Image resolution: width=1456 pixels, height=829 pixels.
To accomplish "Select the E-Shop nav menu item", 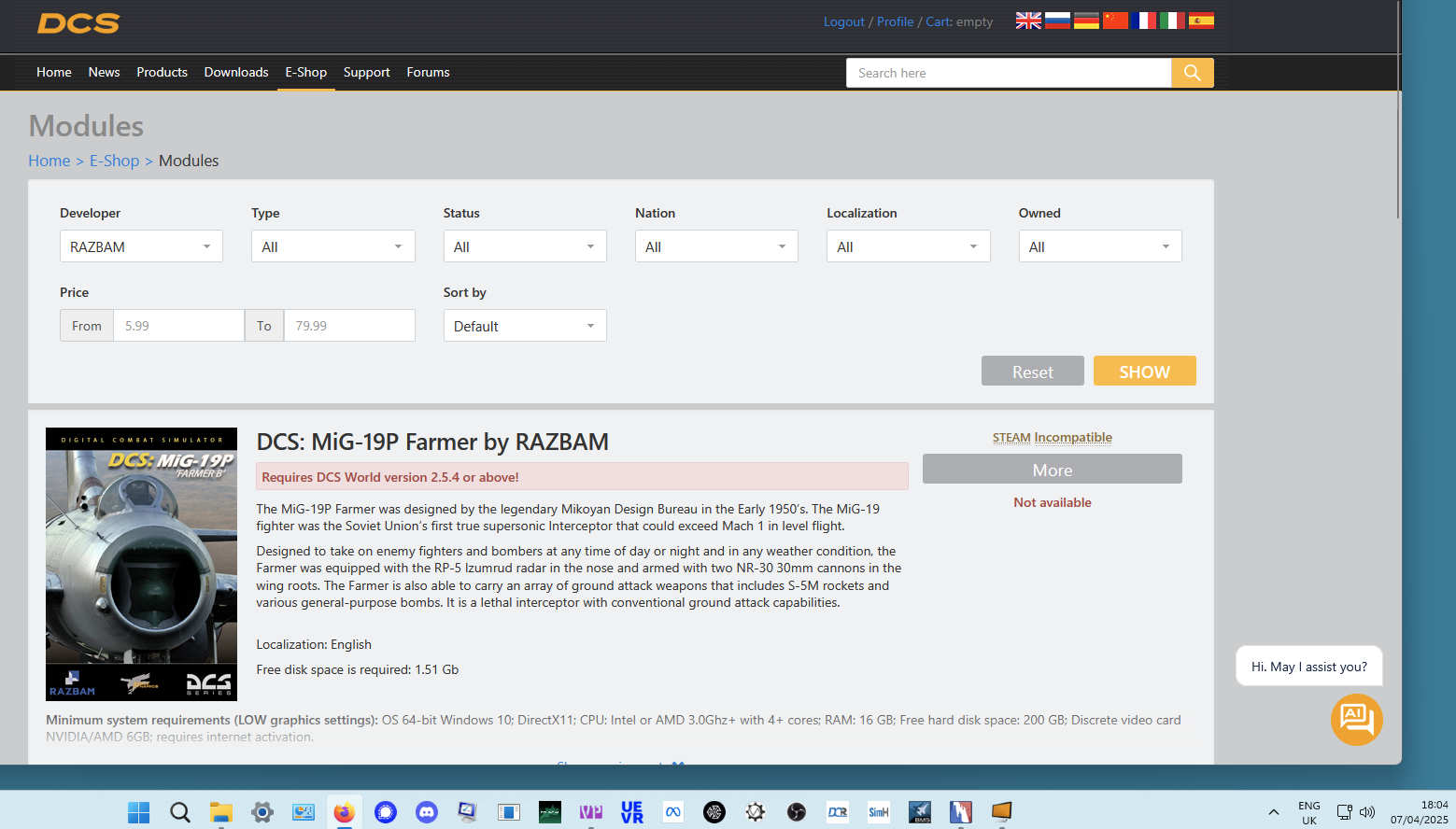I will click(x=306, y=72).
